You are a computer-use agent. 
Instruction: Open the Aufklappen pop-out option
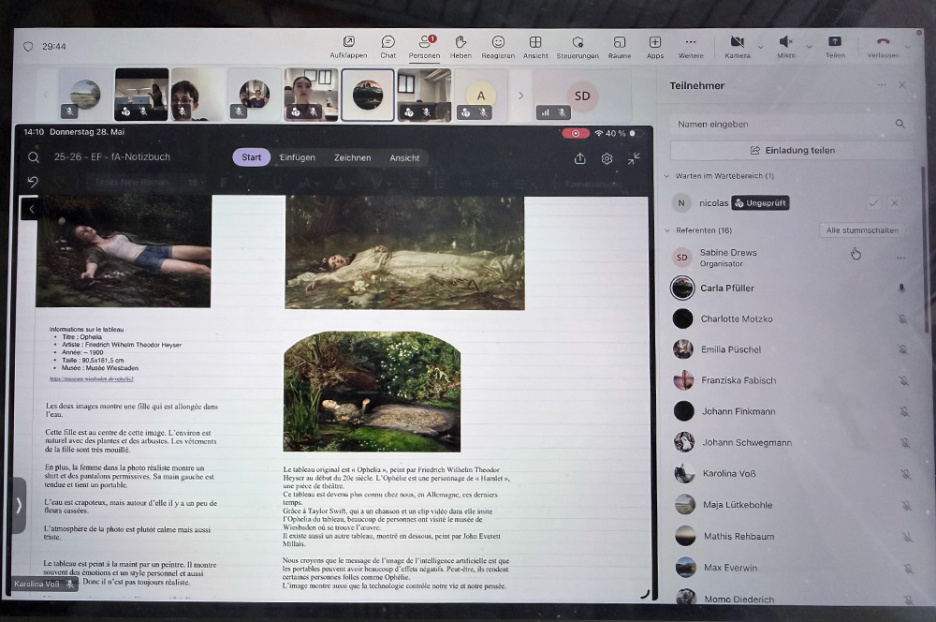(x=349, y=47)
